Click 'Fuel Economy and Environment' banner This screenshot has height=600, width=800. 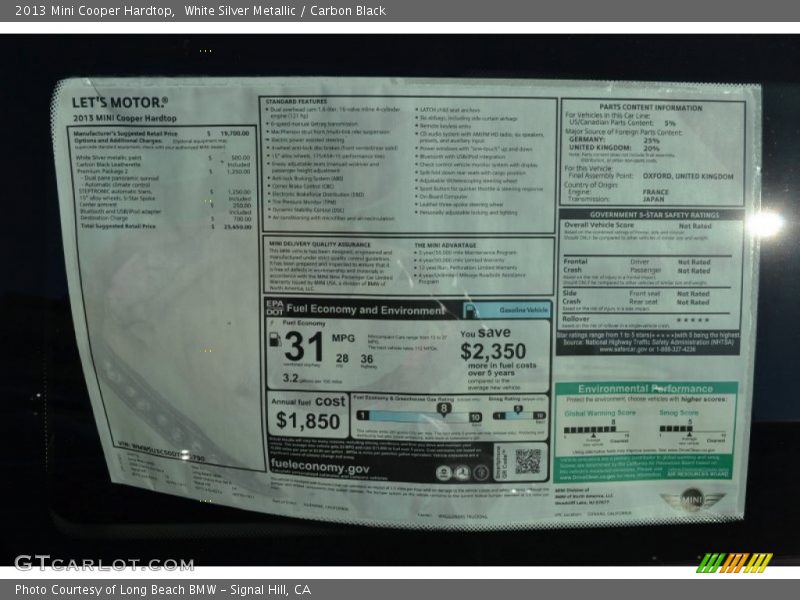(365, 310)
